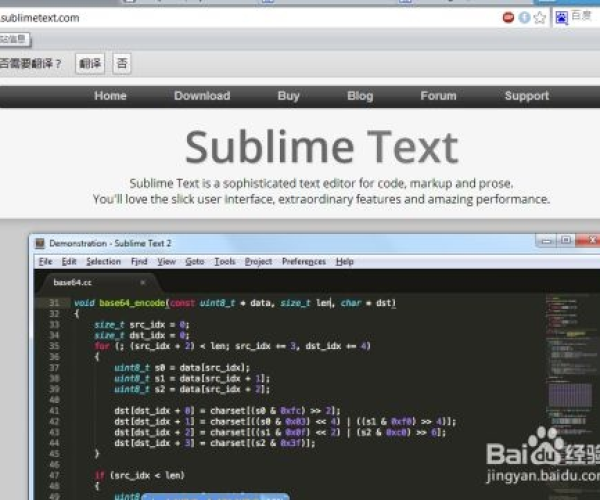Maximize the Demonstration Sublime Text 2 window
The width and height of the screenshot is (600, 500).
click(x=566, y=240)
